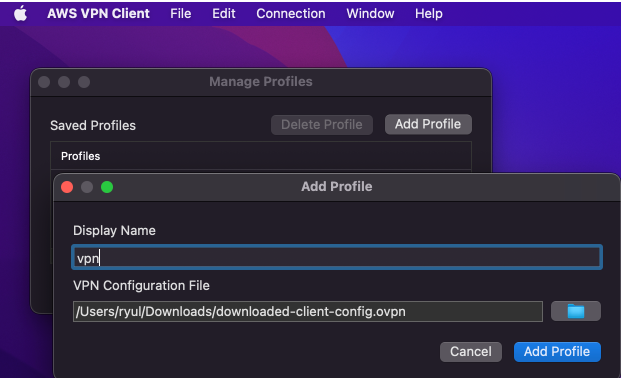Focus the Display Name text field

tap(337, 258)
